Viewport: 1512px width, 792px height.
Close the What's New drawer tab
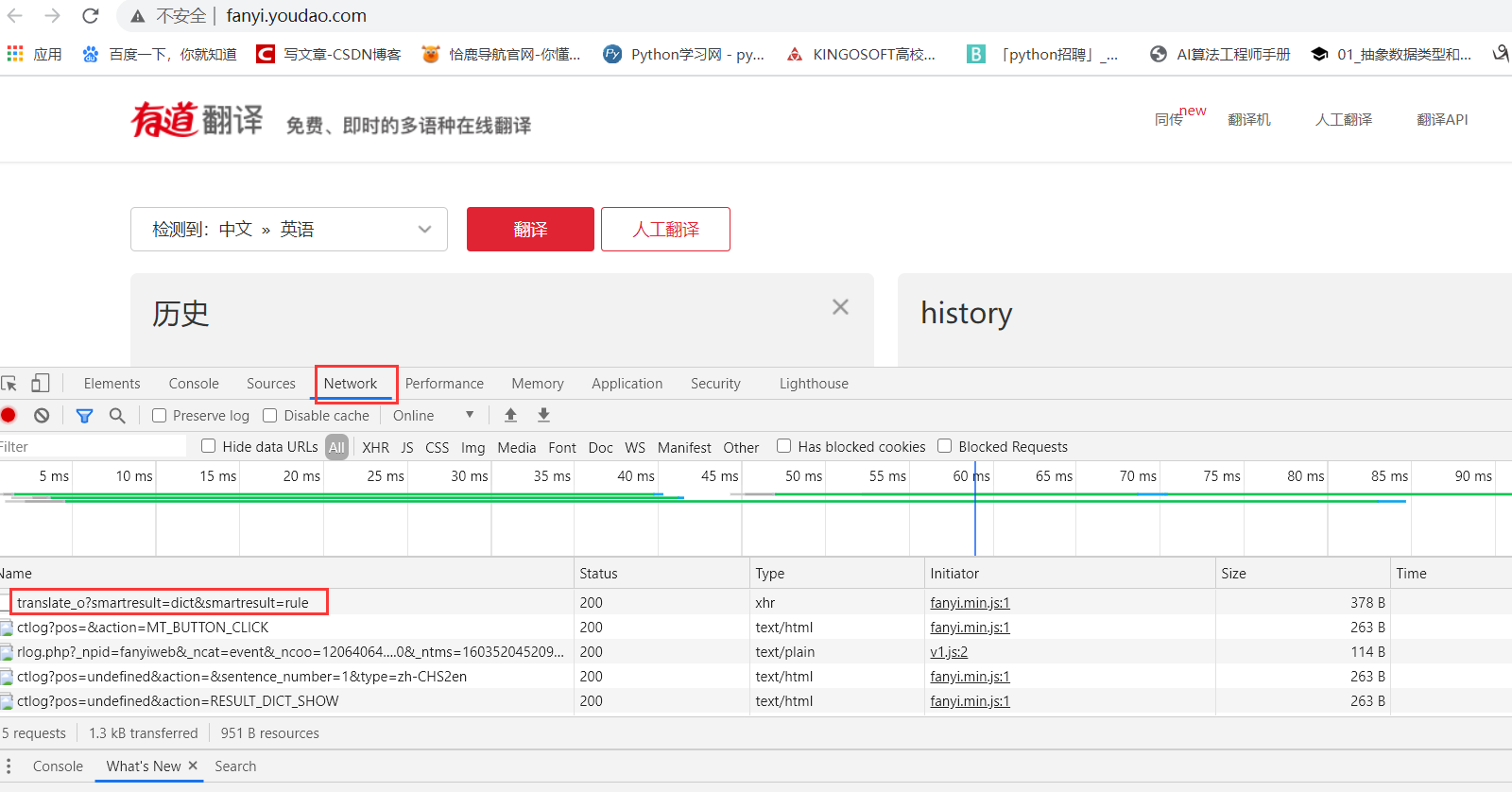(193, 766)
